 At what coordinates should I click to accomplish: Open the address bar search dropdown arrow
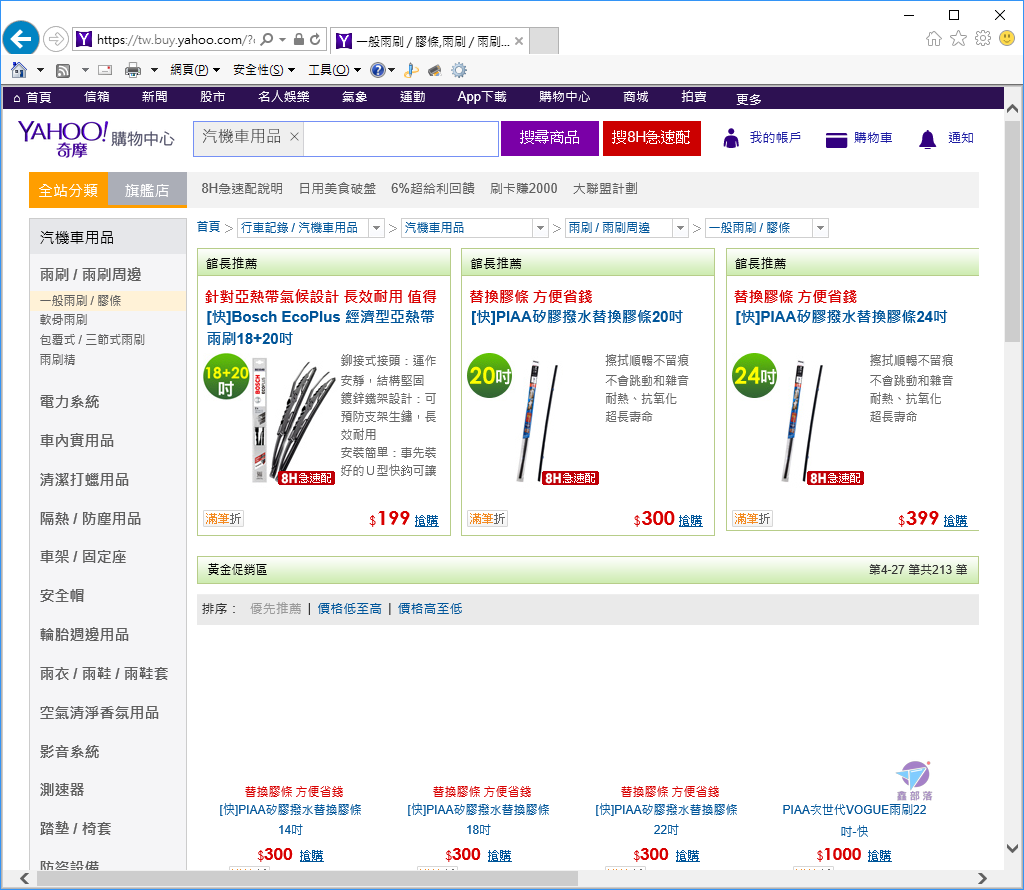(x=282, y=39)
